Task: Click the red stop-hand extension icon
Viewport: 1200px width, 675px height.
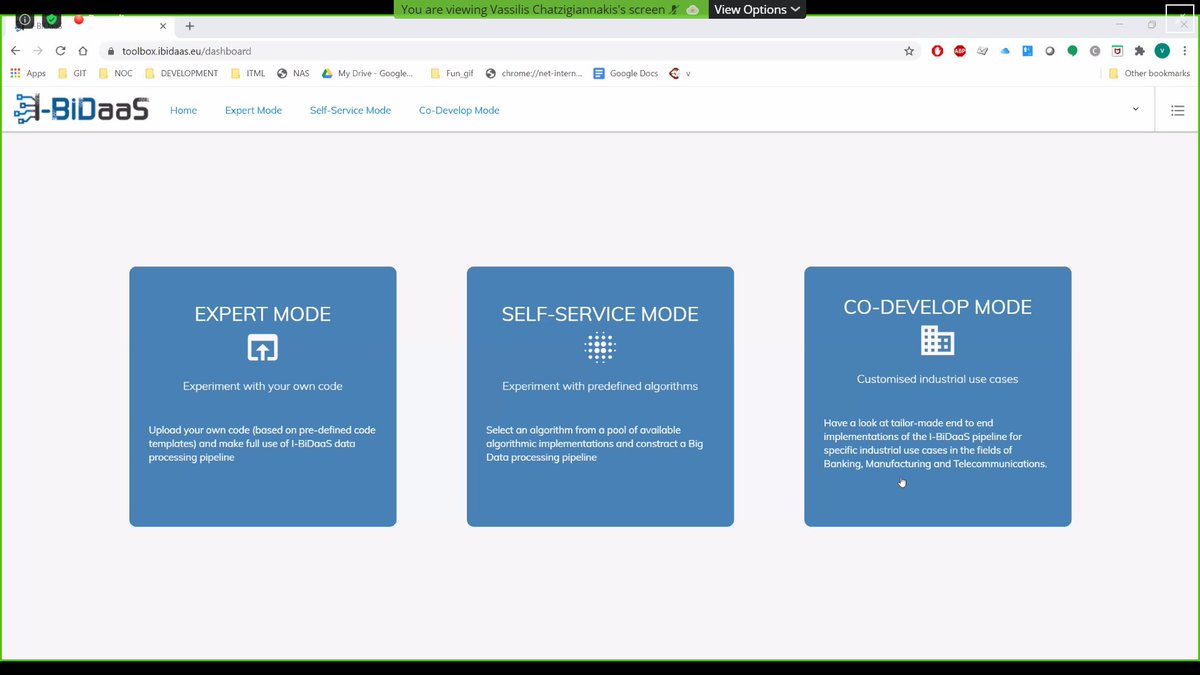Action: point(937,51)
